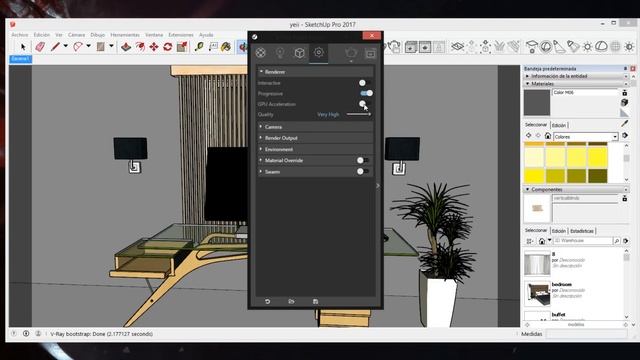
Task: Load settings from file icon
Action: (291, 302)
